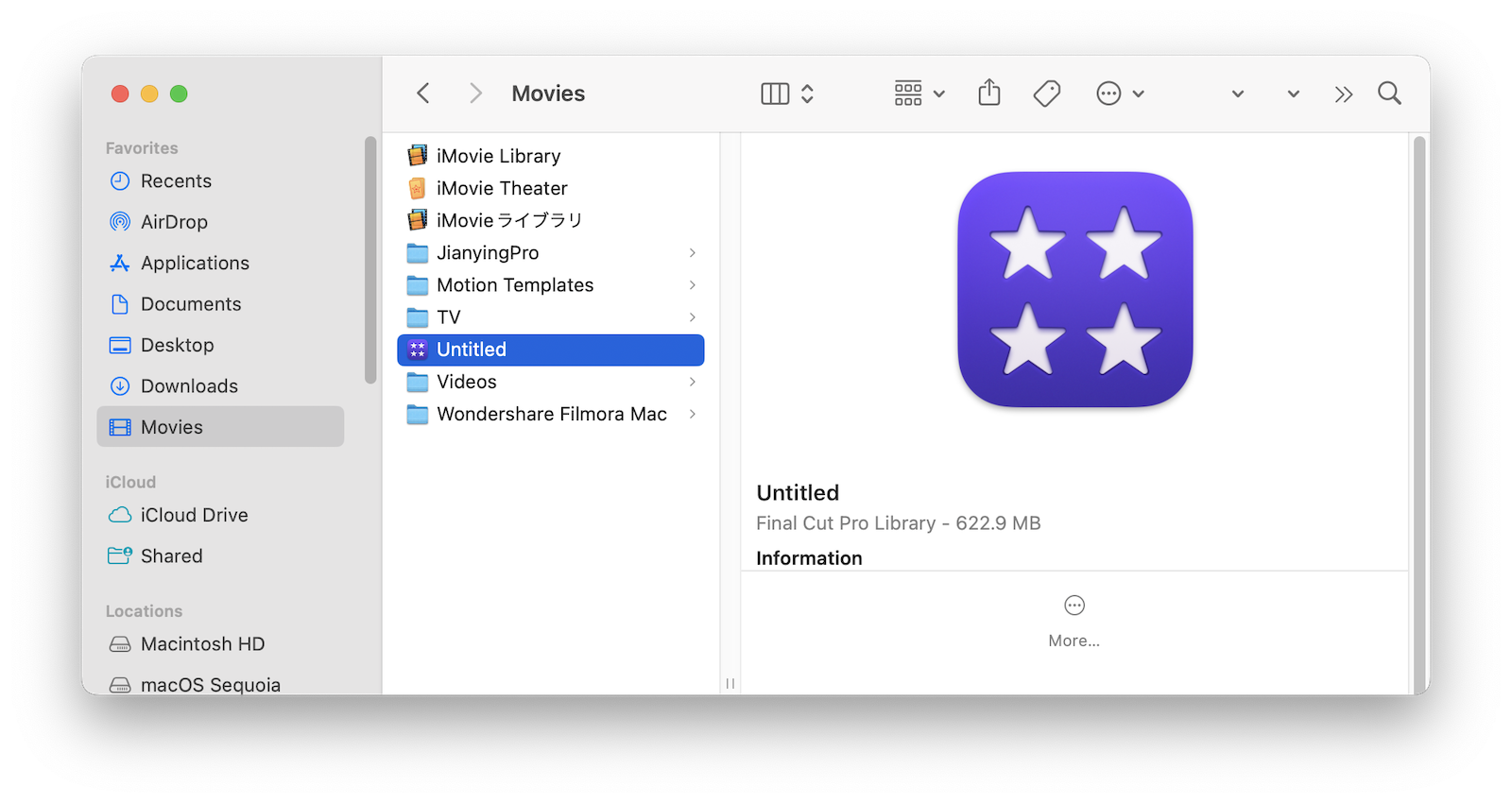Select the Wondershare Filmora Mac folder
This screenshot has height=803, width=1512.
pyautogui.click(x=551, y=414)
